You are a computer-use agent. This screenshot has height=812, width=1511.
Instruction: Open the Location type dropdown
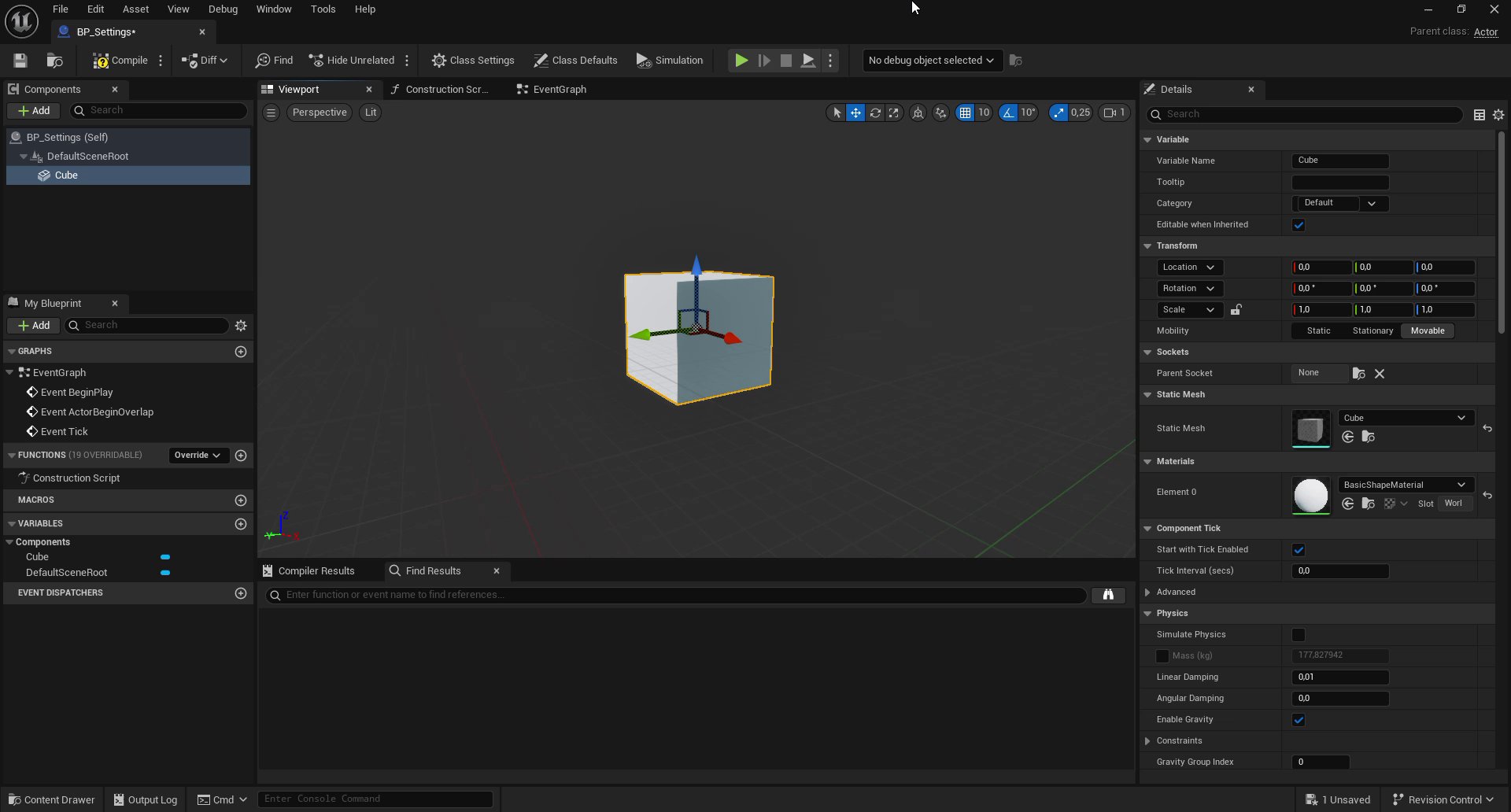point(1190,268)
